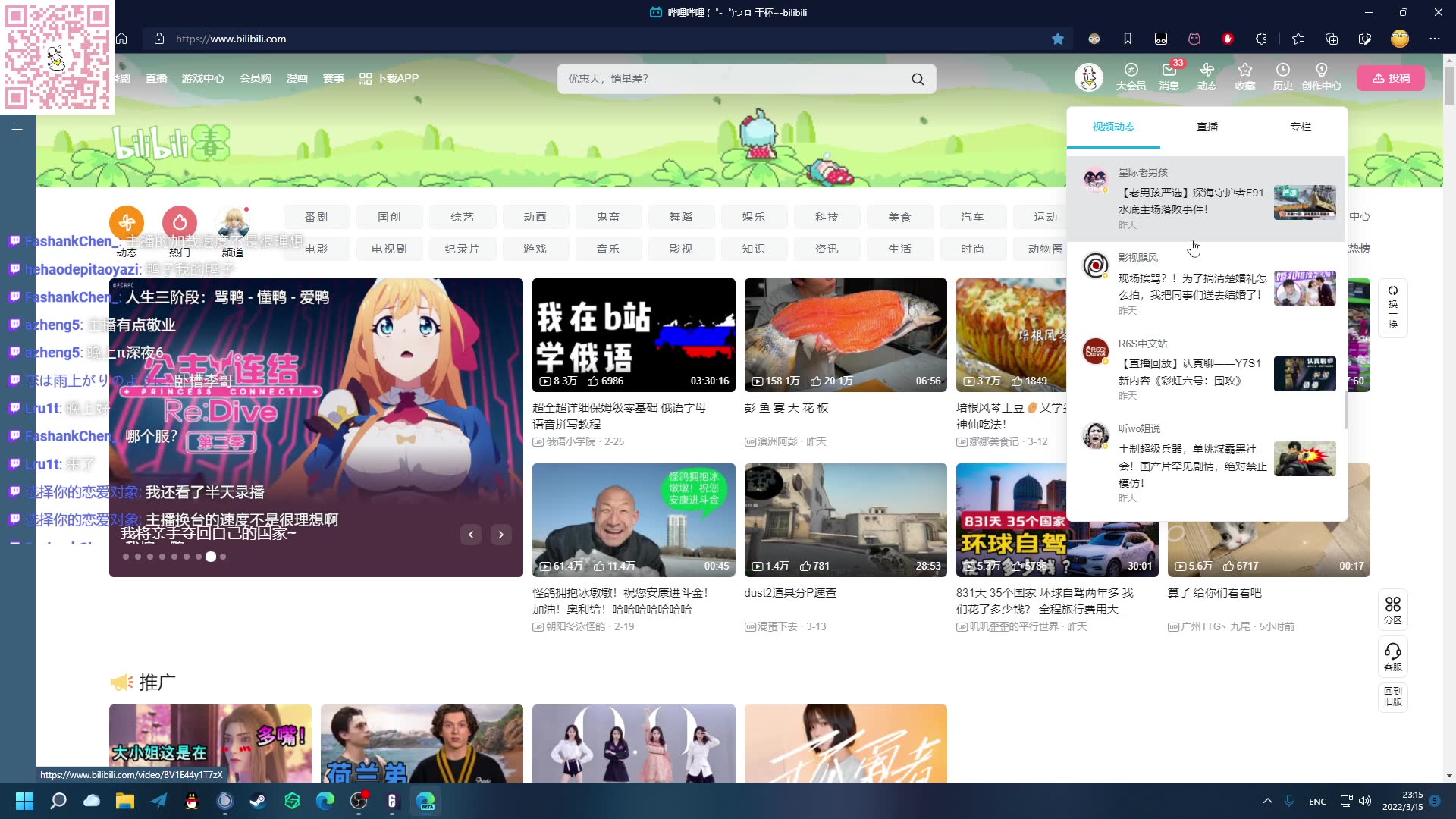Screen dimensions: 1456x819
Task: Select 游戏 category
Action: pyautogui.click(x=535, y=249)
